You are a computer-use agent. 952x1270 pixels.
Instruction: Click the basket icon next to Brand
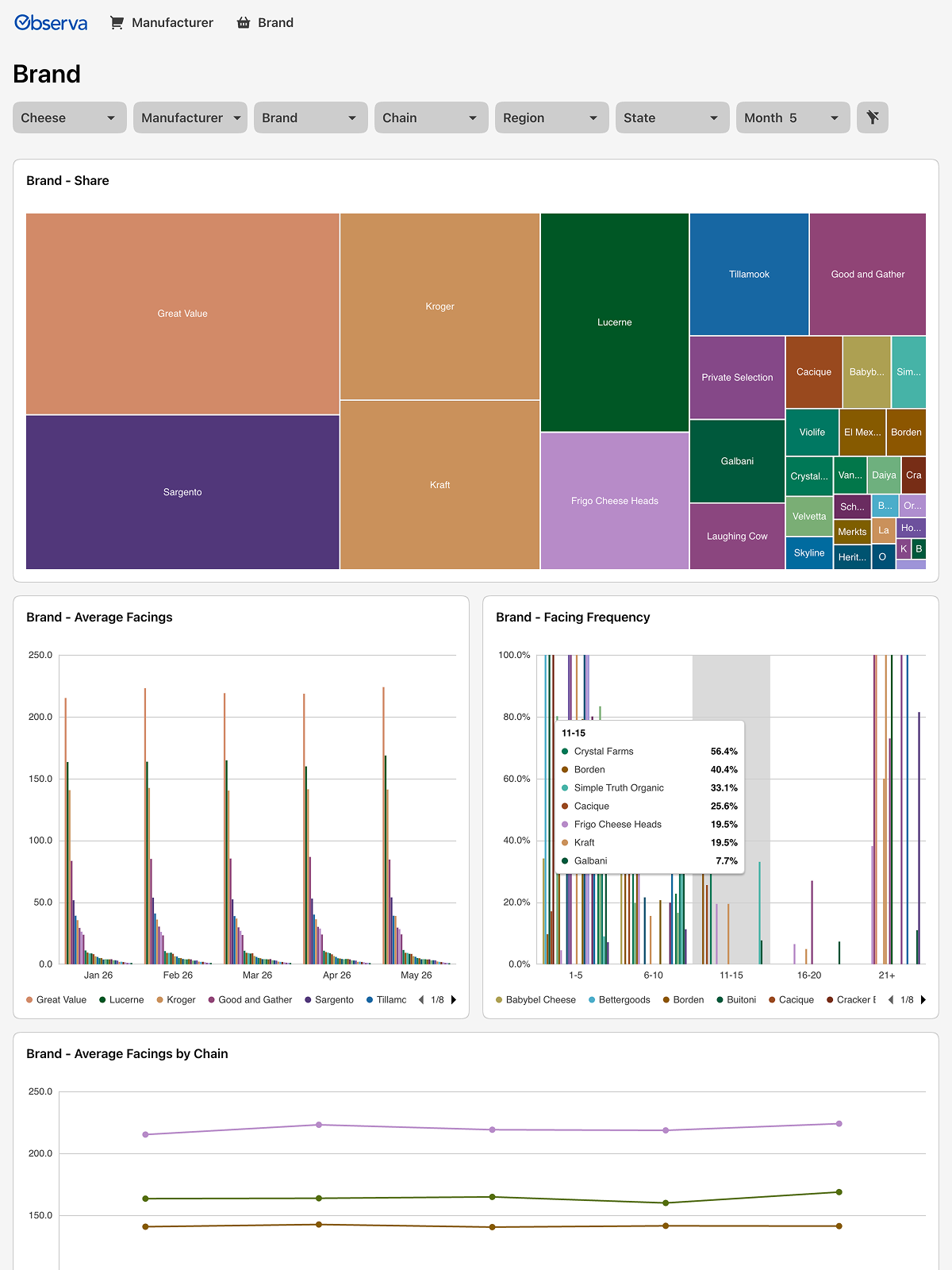pyautogui.click(x=244, y=23)
